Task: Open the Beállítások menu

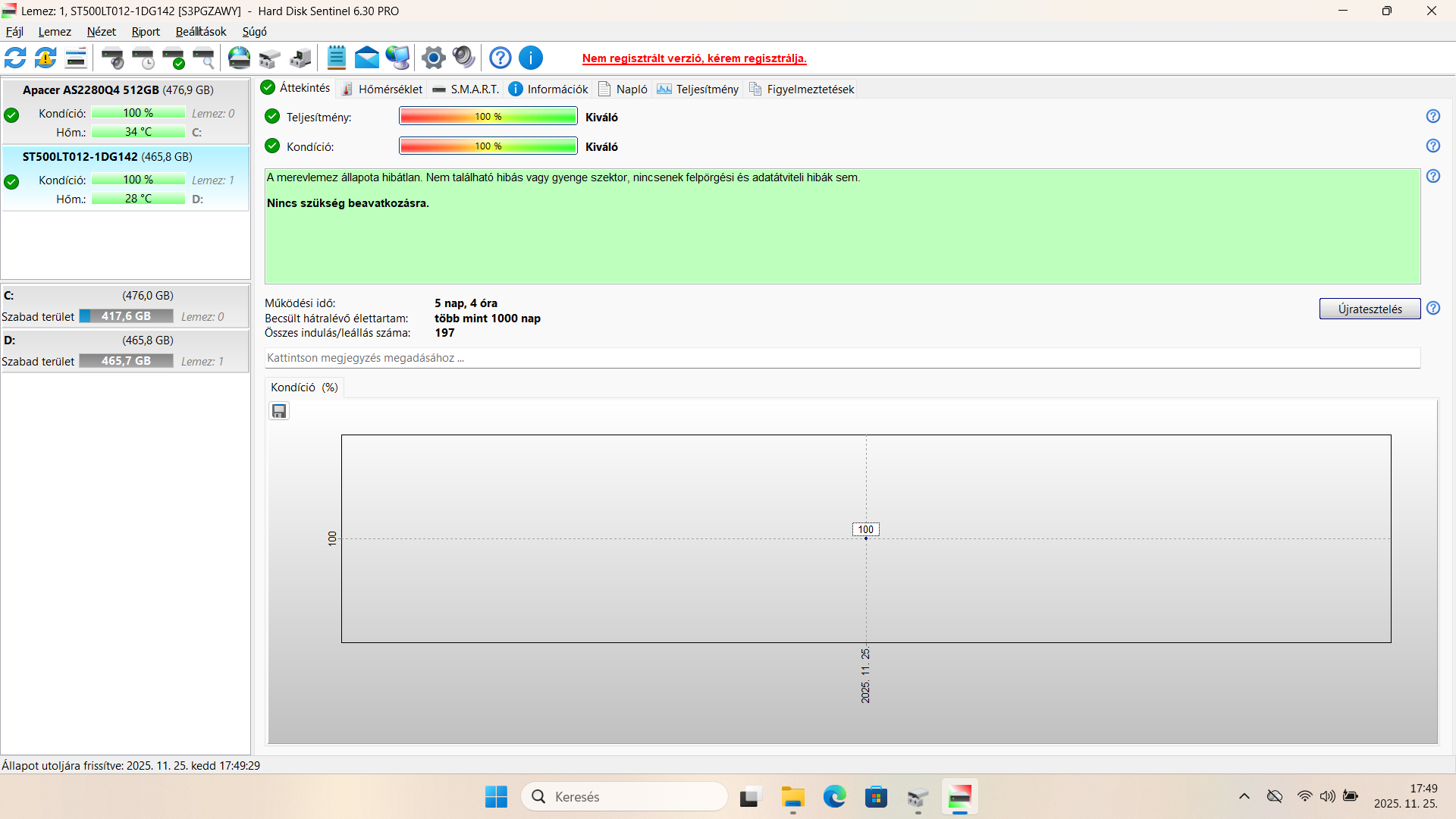Action: (201, 32)
